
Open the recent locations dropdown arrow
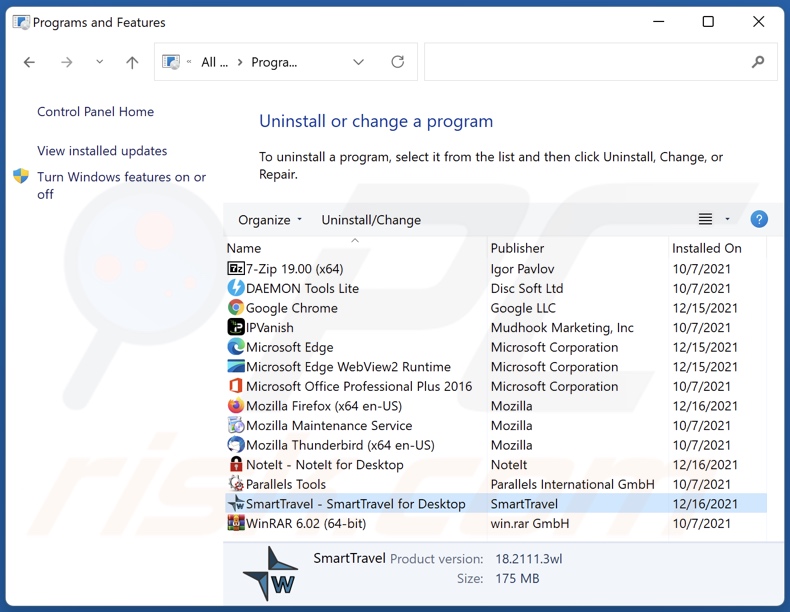pos(100,61)
